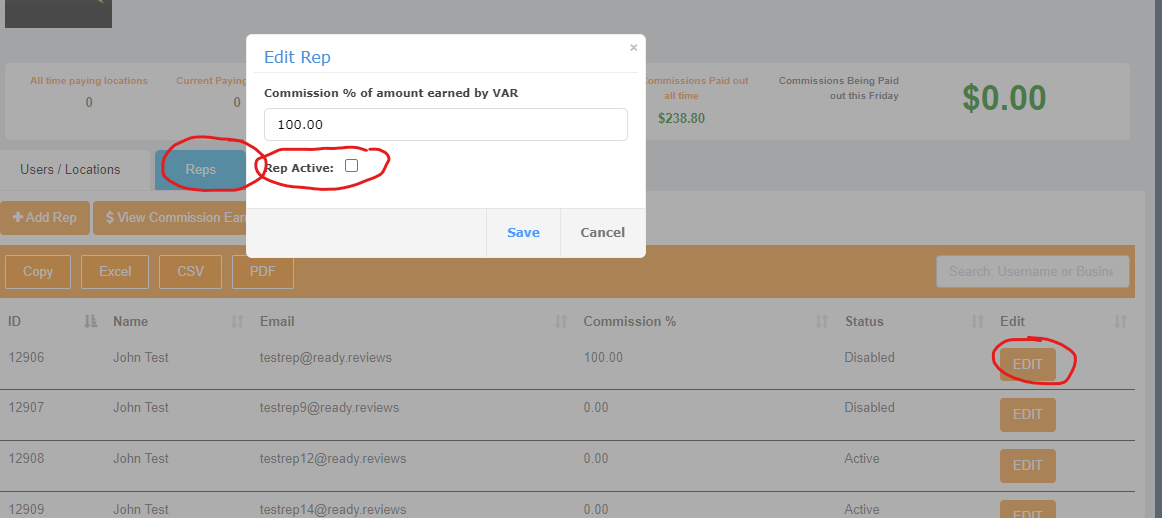This screenshot has height=518, width=1162.
Task: Sort by Email column arrows
Action: coord(561,321)
